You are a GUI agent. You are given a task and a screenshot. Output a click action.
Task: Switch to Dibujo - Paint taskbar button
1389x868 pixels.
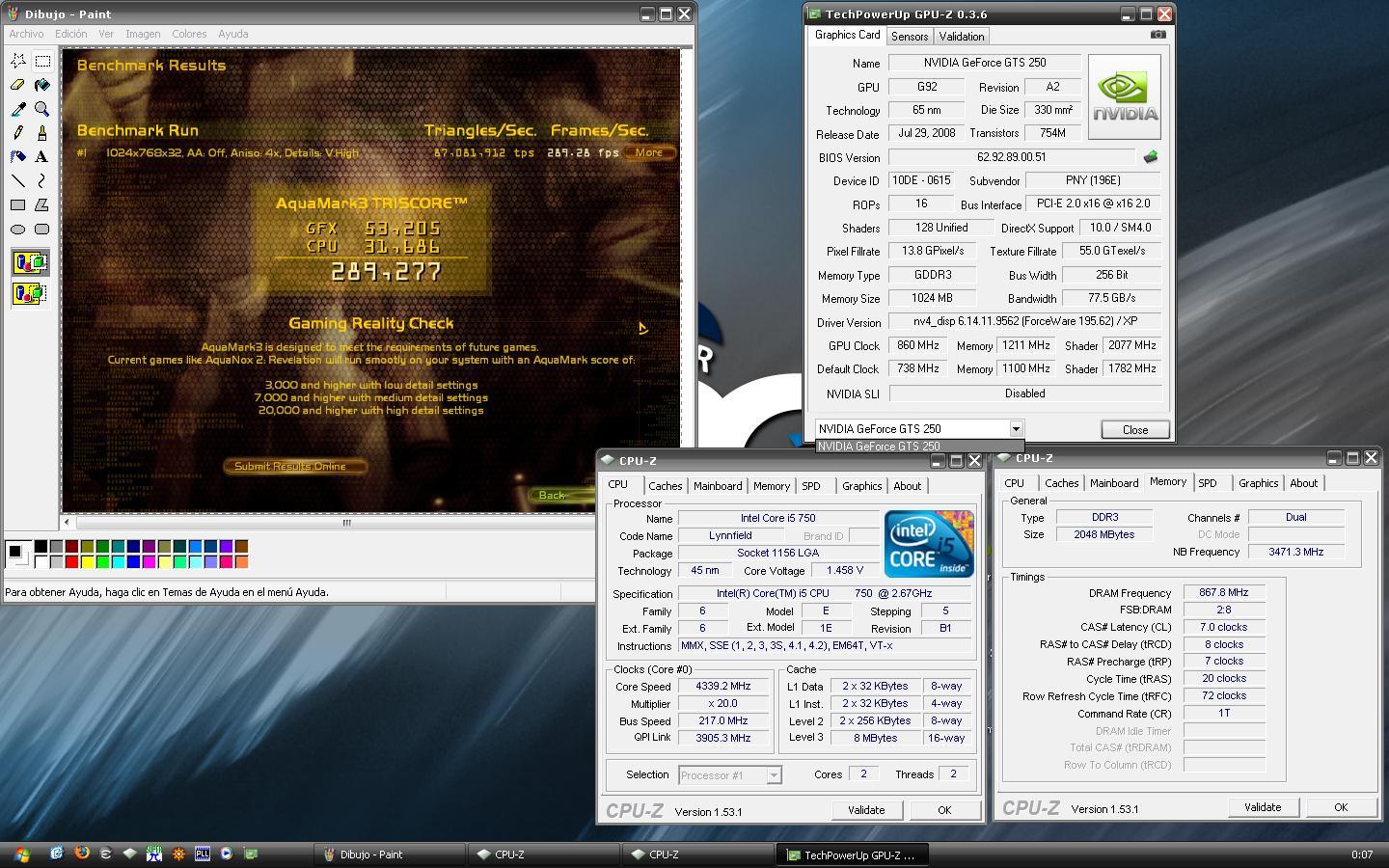click(x=390, y=854)
